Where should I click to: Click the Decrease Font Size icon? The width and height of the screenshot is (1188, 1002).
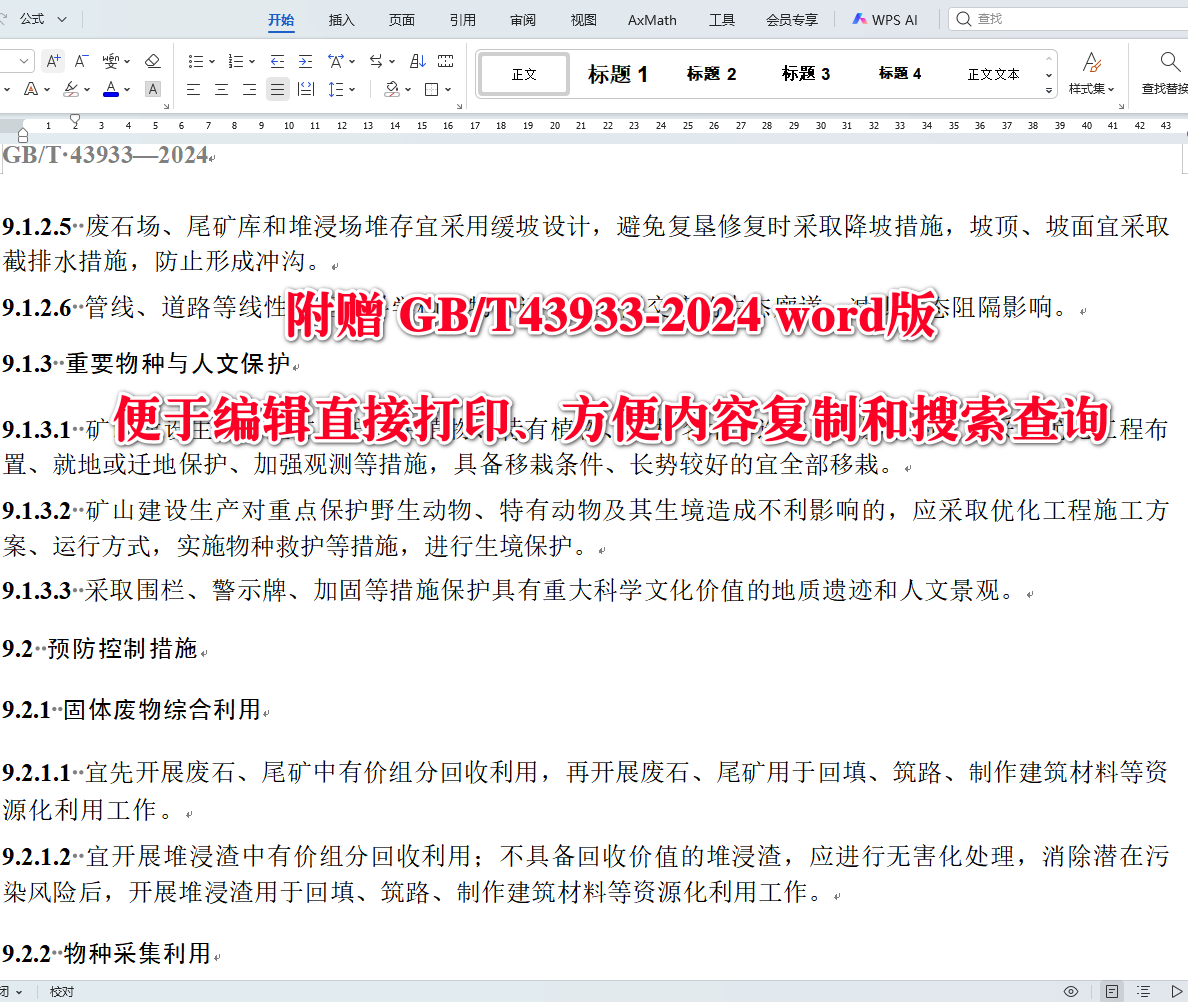[x=81, y=60]
